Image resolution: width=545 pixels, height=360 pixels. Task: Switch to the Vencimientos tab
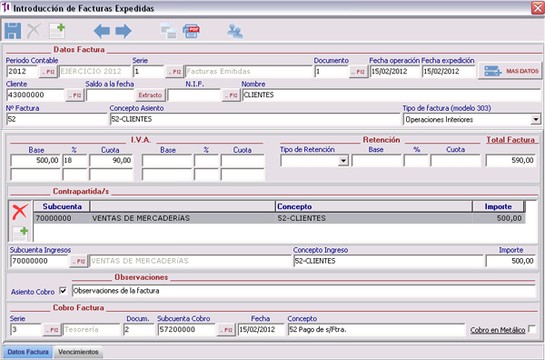(x=78, y=352)
